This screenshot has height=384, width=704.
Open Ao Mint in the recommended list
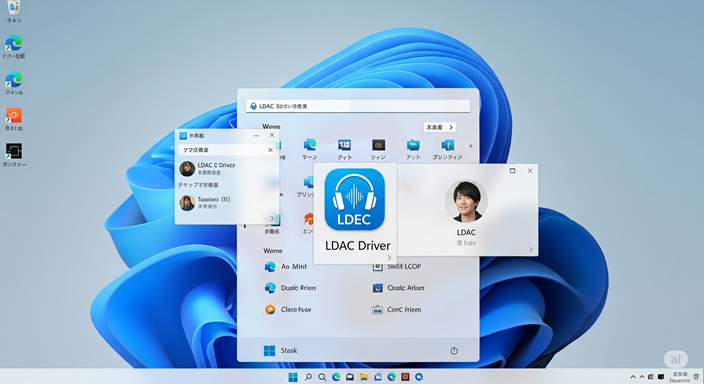pyautogui.click(x=286, y=267)
